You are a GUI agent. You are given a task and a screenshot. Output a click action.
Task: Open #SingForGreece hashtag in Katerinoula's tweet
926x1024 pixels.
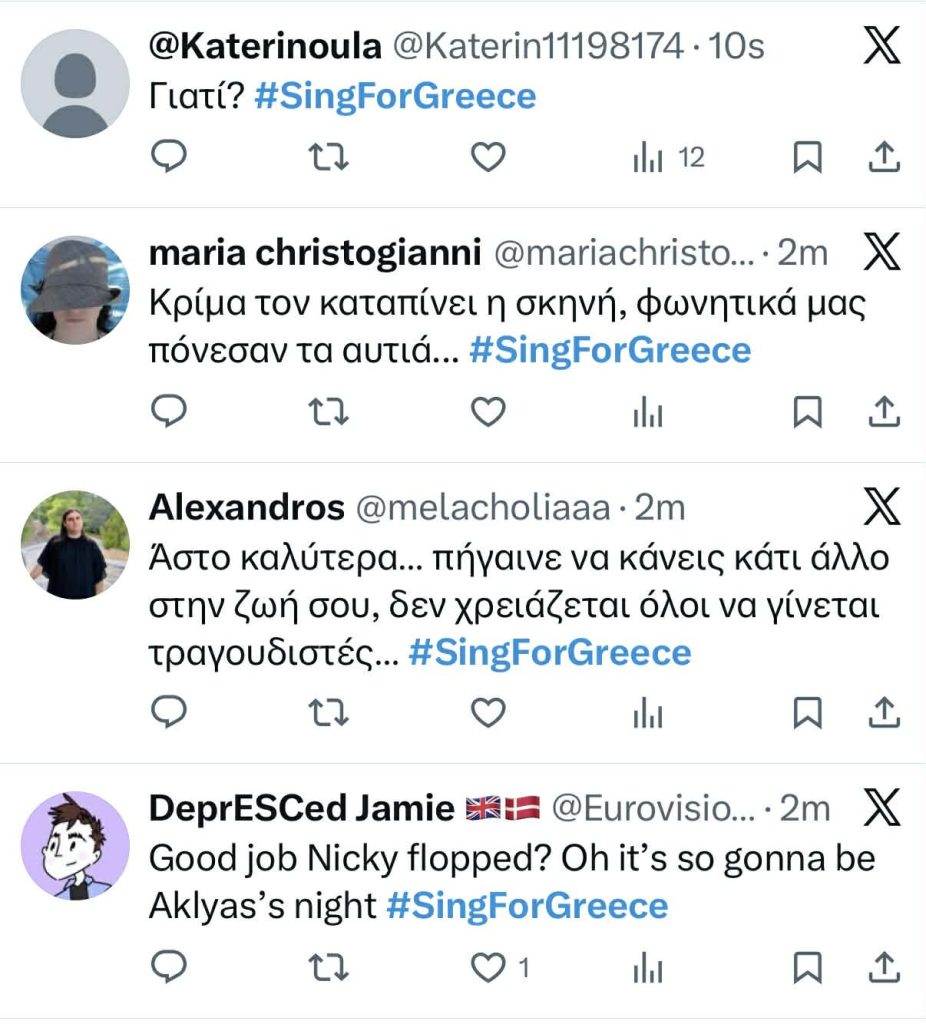(395, 96)
